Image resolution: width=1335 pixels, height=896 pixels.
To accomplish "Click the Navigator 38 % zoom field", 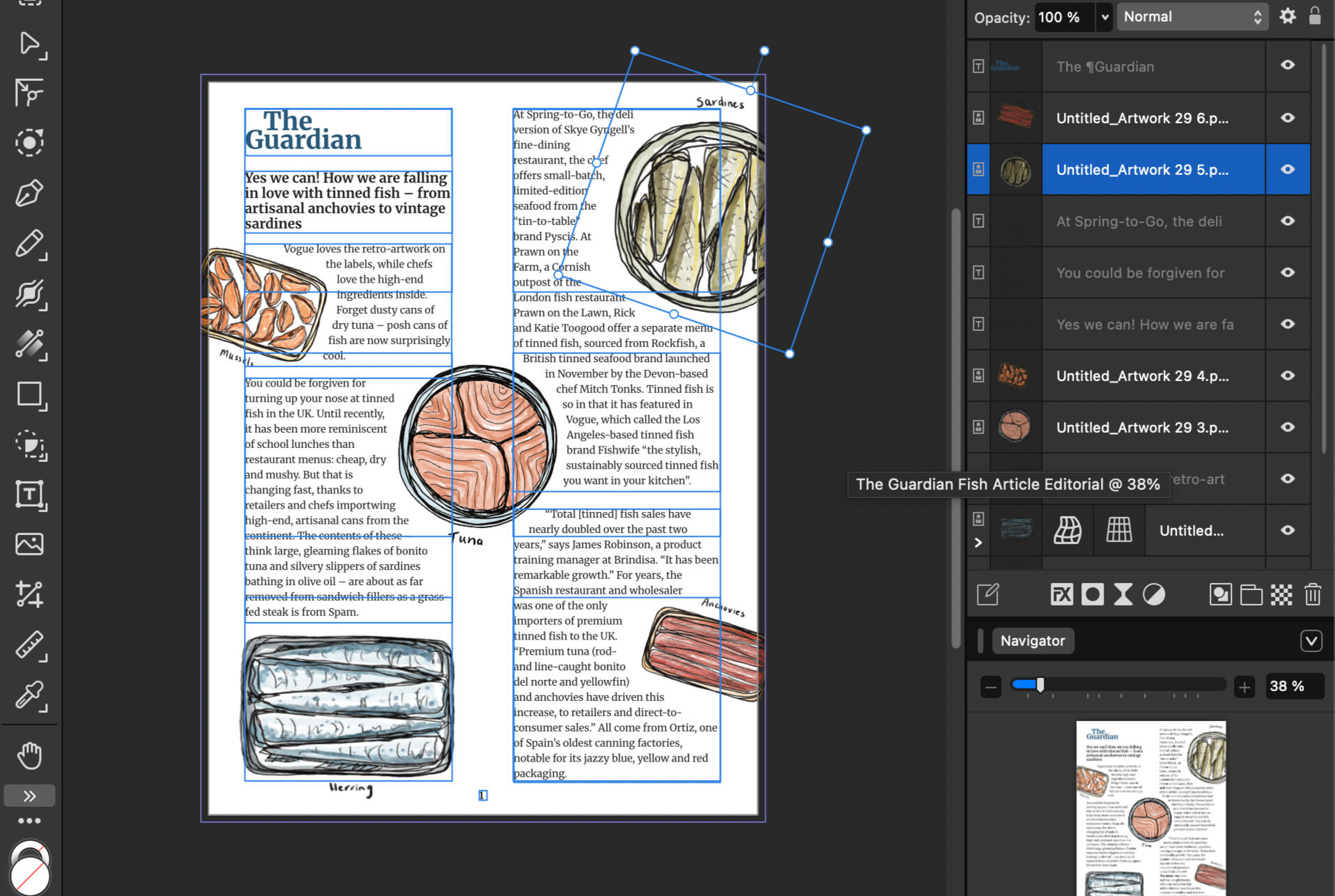I will (1294, 686).
